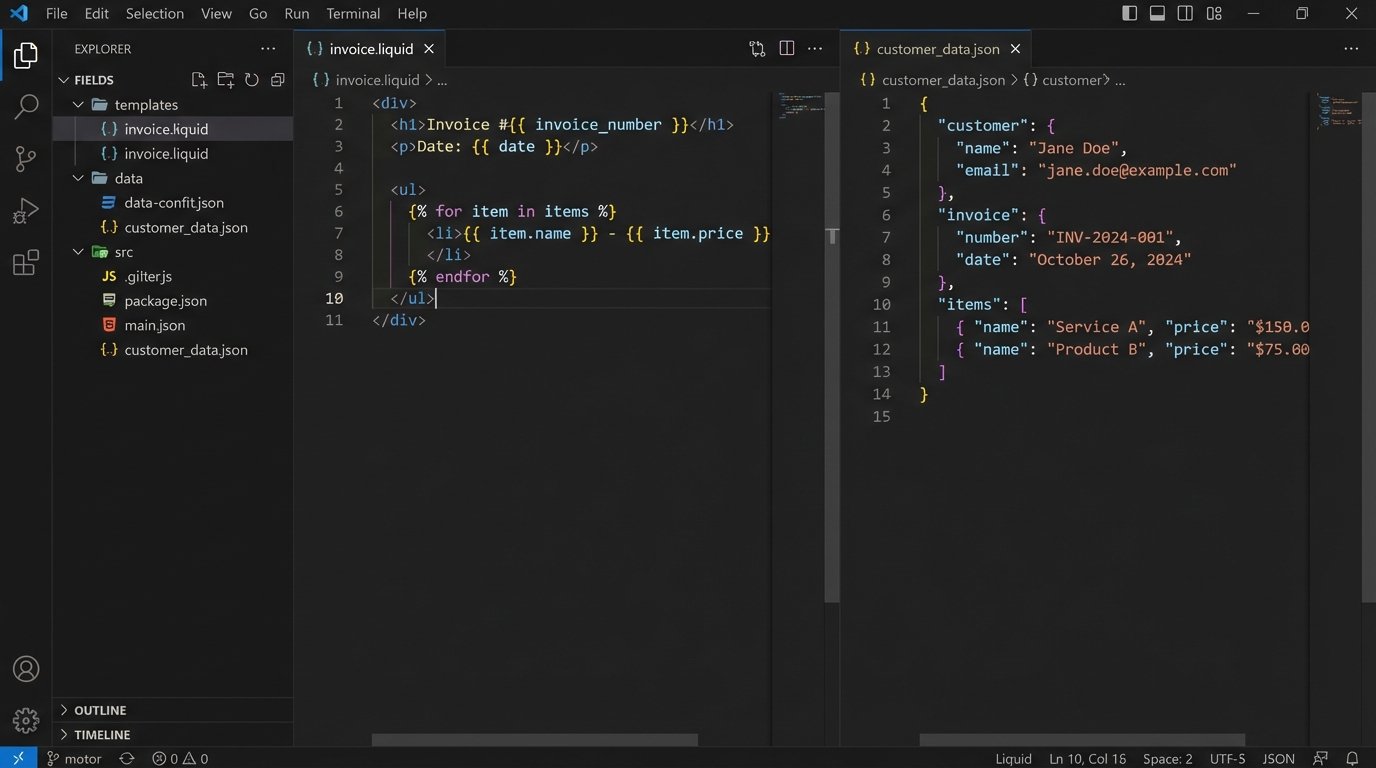The width and height of the screenshot is (1376, 768).
Task: Open the Search view in activity bar
Action: click(x=26, y=106)
